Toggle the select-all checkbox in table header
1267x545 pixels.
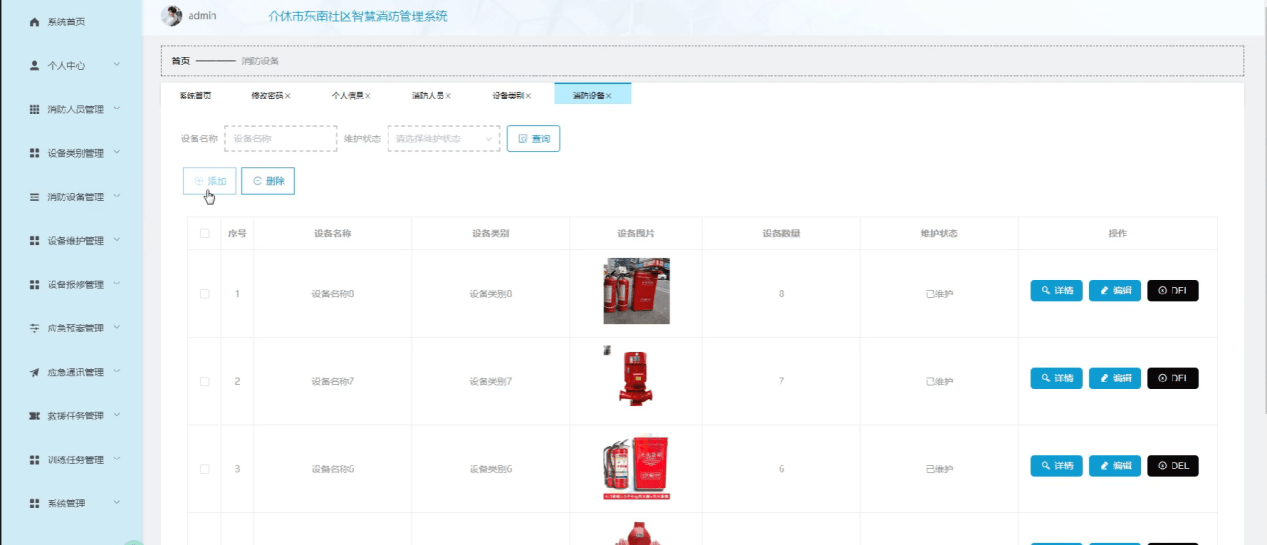pyautogui.click(x=205, y=233)
